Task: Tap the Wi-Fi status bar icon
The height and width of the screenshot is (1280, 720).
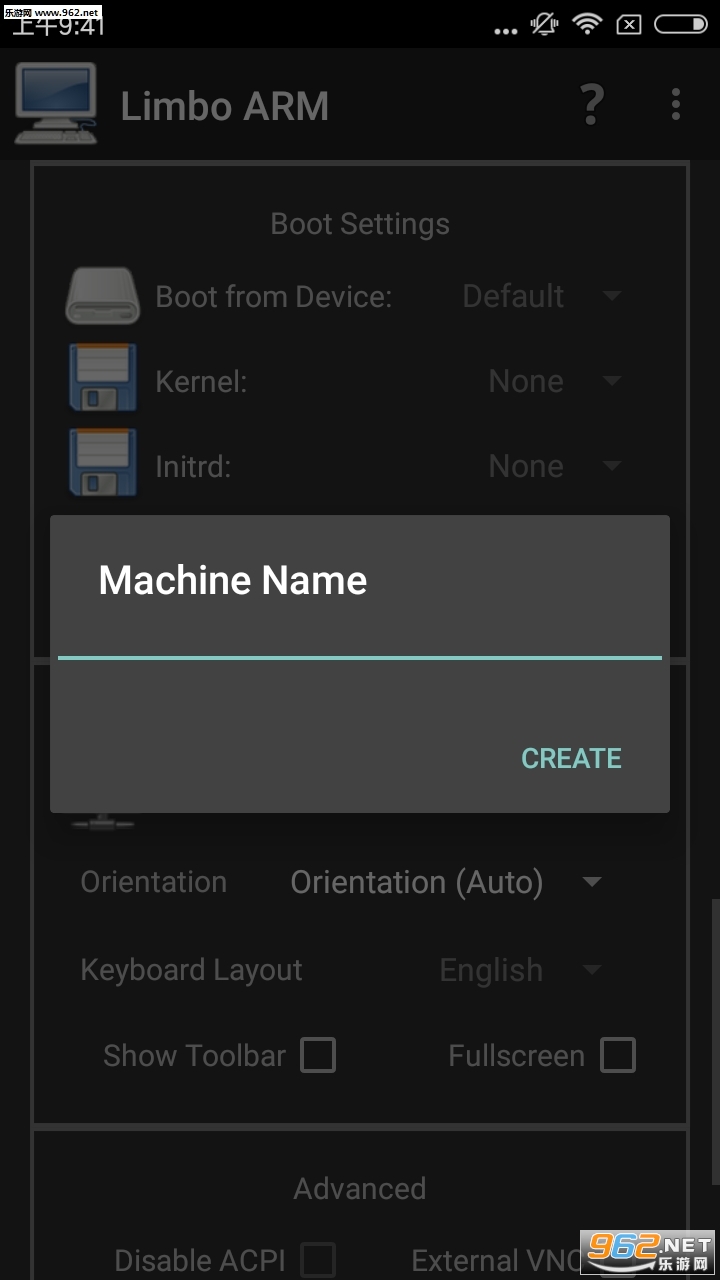Action: (586, 24)
